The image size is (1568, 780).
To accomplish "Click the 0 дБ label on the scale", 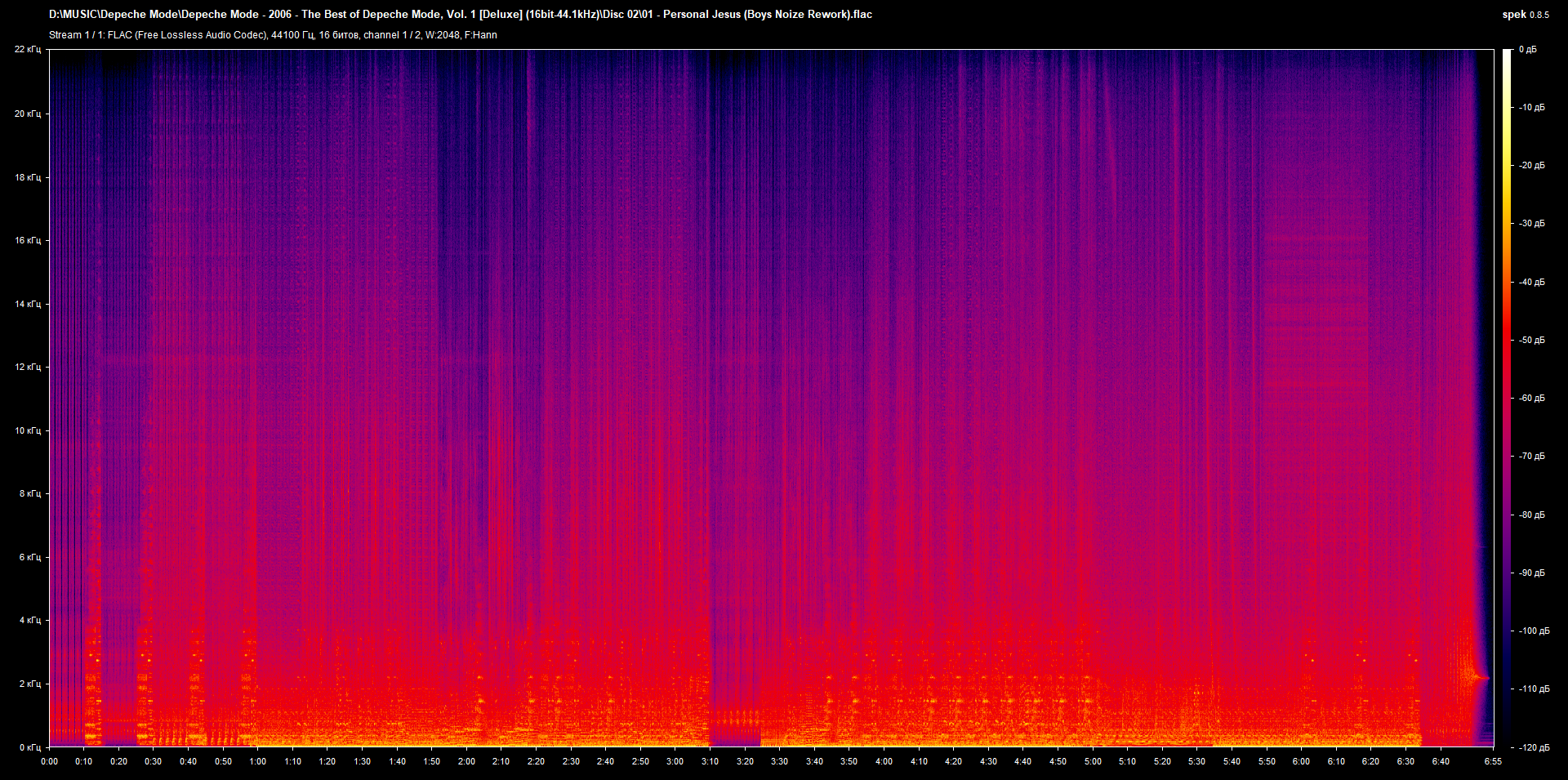I will (x=1527, y=50).
